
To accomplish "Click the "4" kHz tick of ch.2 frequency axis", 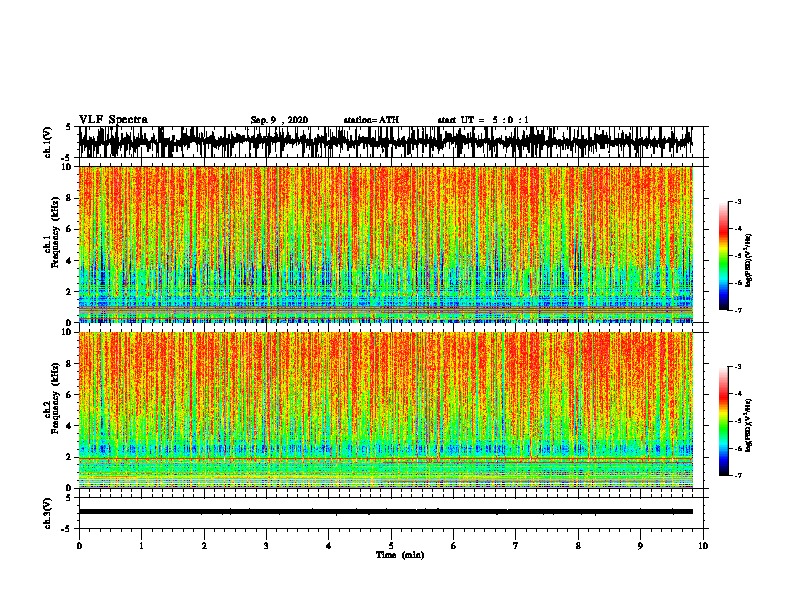I will [71, 426].
